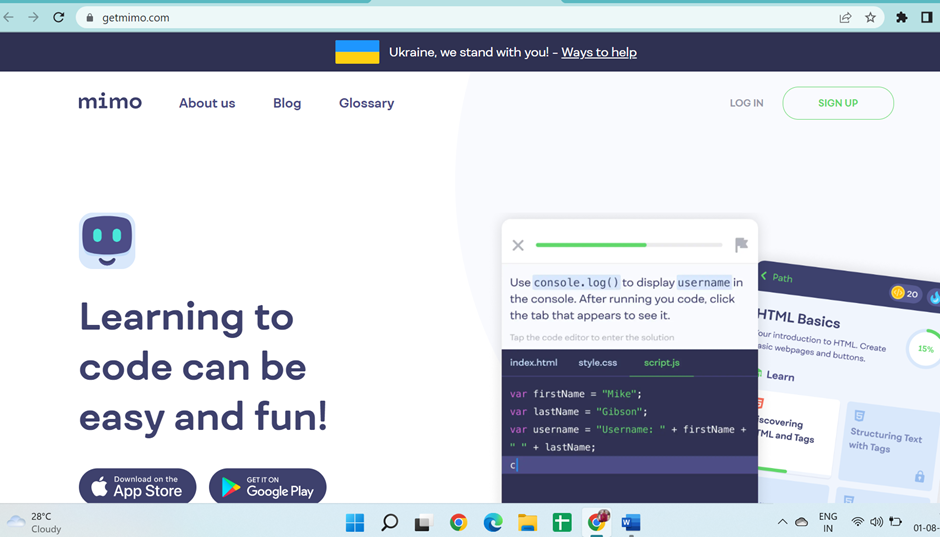Image resolution: width=940 pixels, height=537 pixels.
Task: Click LOG IN
Action: tap(746, 103)
